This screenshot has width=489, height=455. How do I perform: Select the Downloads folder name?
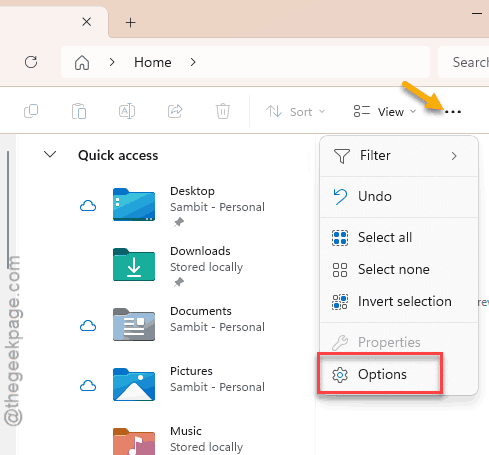pos(200,251)
